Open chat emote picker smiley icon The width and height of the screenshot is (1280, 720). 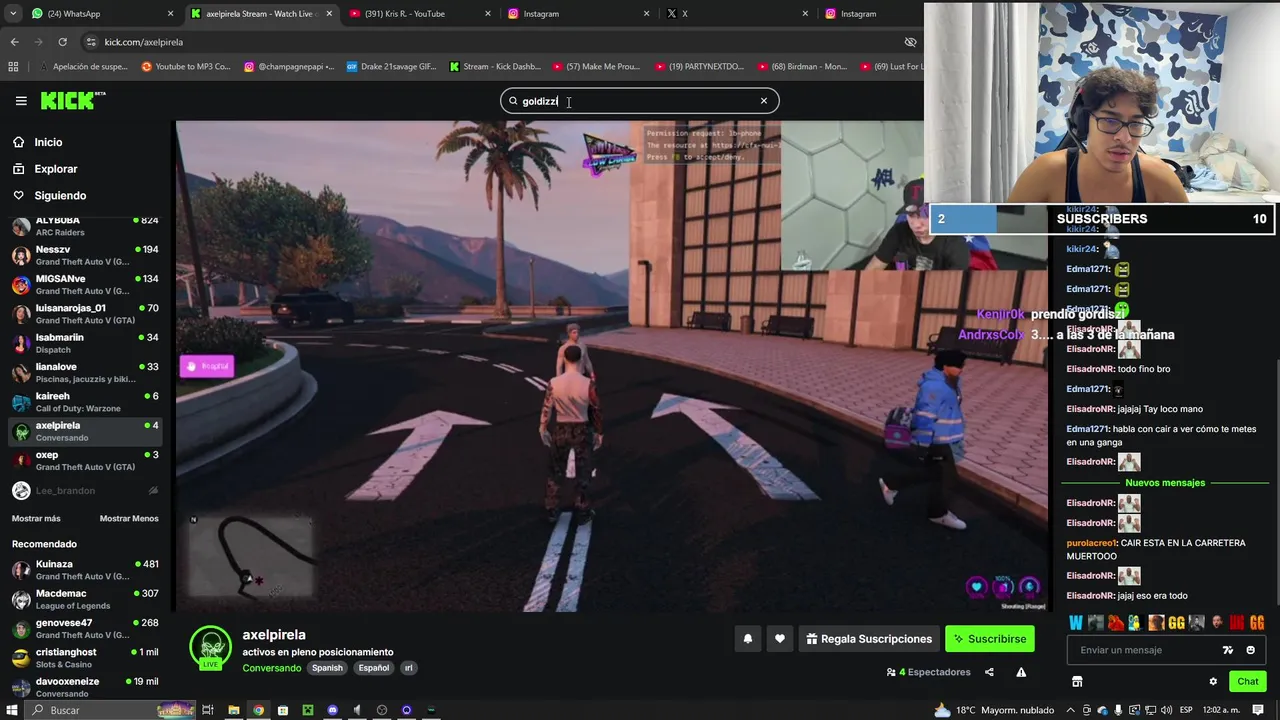point(1250,650)
